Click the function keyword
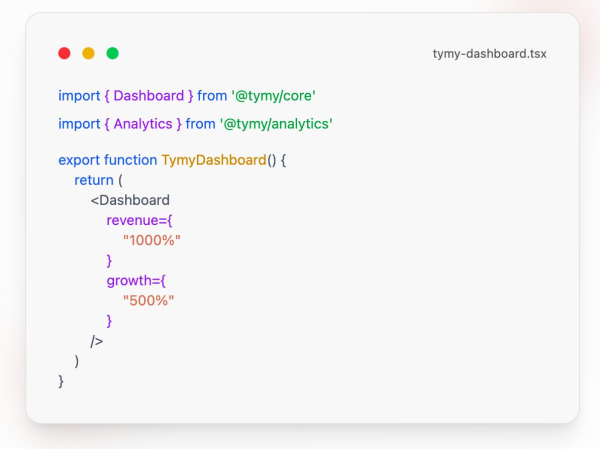The image size is (600, 449). point(130,160)
